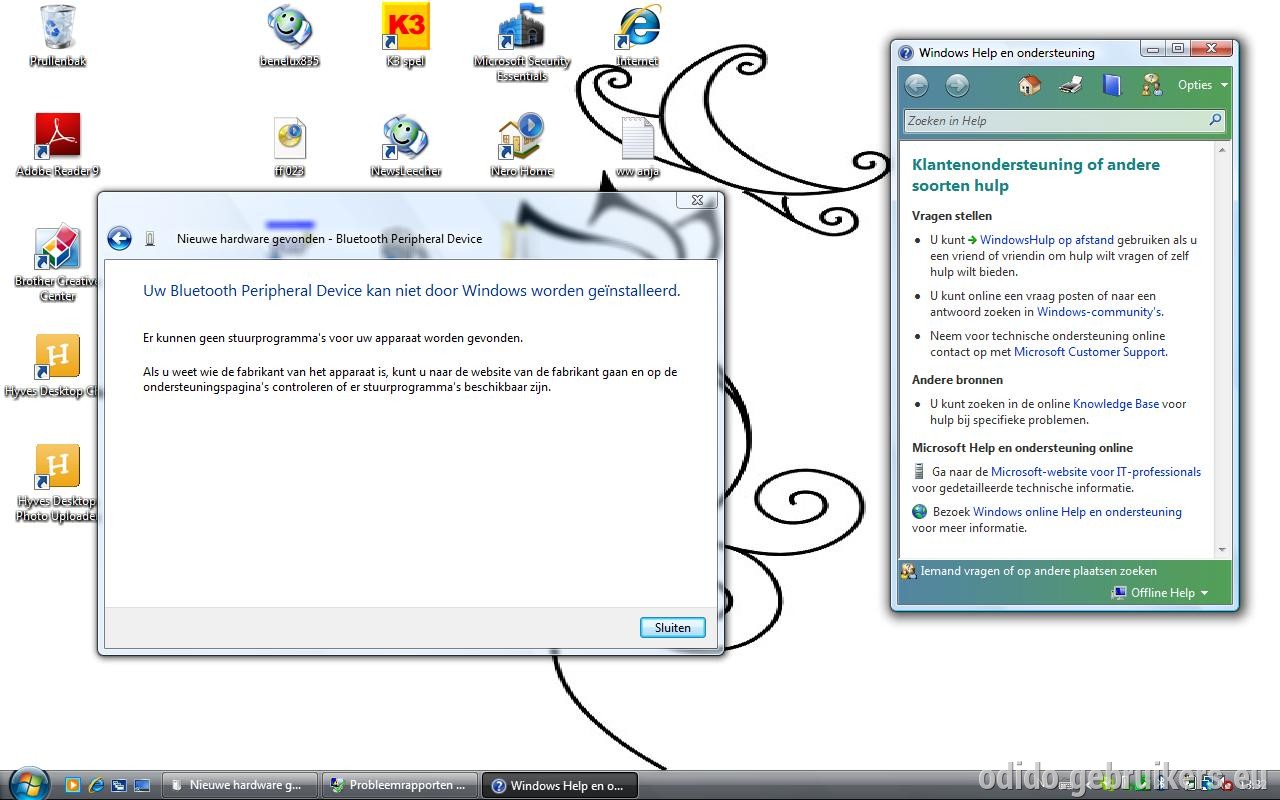Open the Prullenbak desktop icon
The height and width of the screenshot is (800, 1280).
(x=57, y=36)
